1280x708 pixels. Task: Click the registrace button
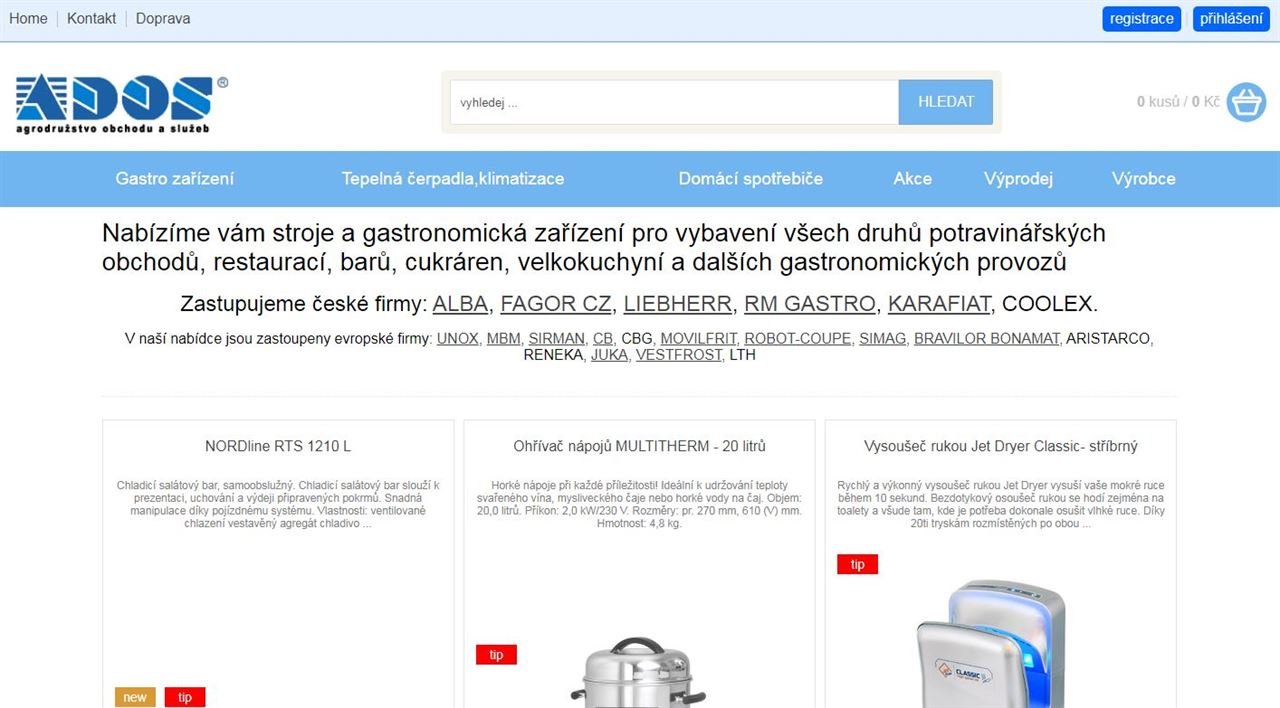point(1142,19)
